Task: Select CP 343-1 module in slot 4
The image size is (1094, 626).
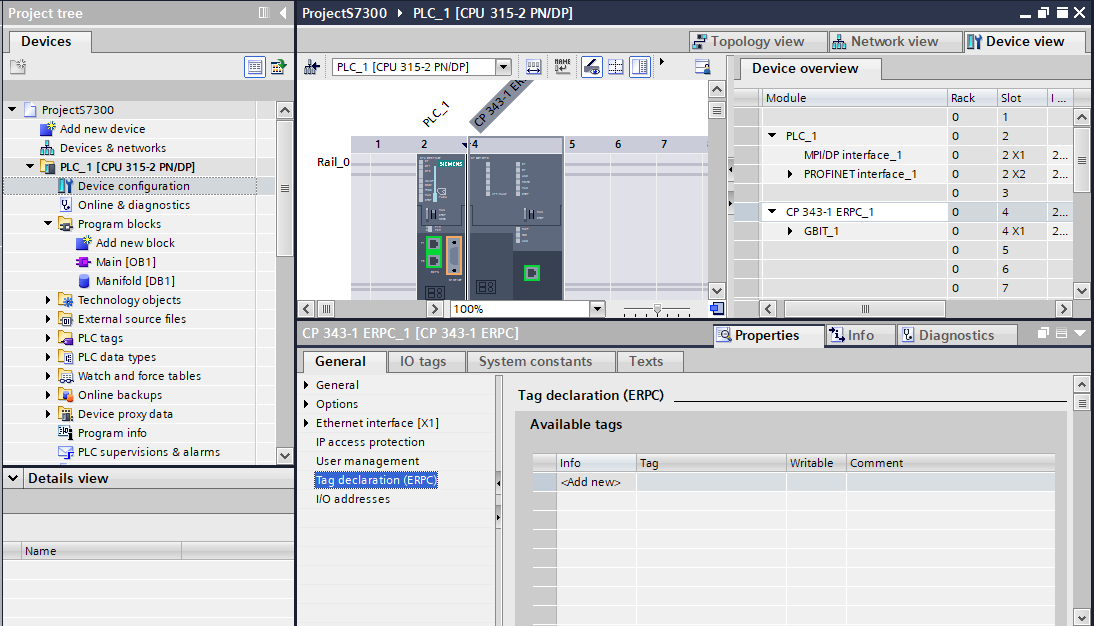Action: pos(516,227)
